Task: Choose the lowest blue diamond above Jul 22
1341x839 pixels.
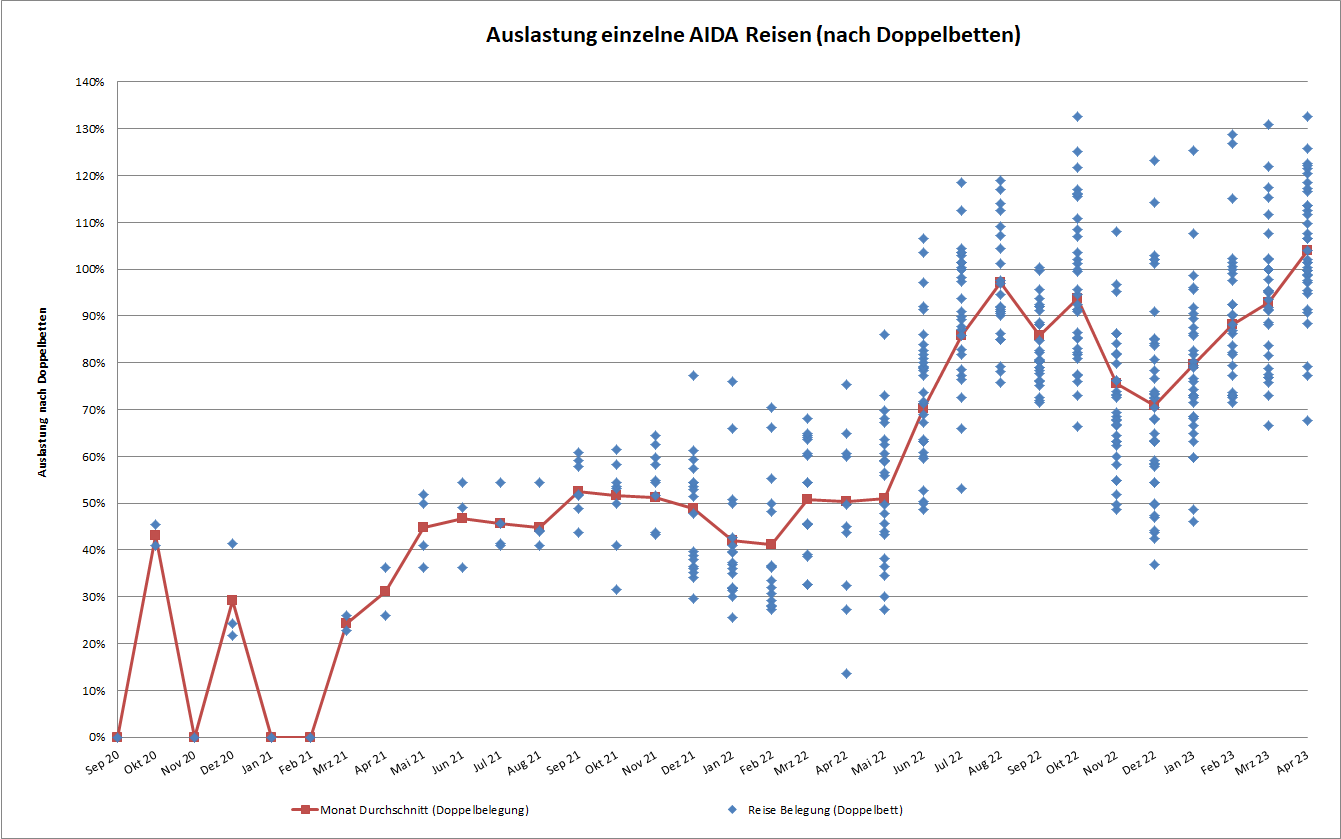Action: [x=962, y=488]
